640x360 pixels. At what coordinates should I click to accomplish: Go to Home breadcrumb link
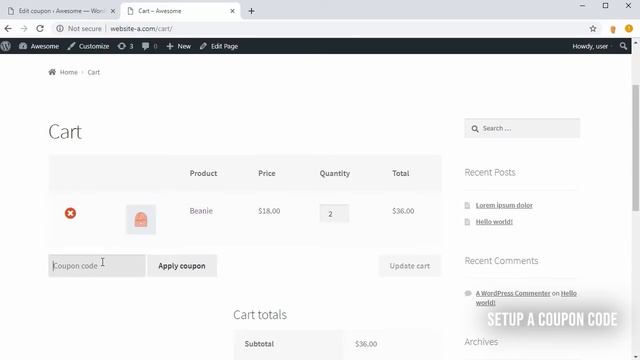coord(69,72)
